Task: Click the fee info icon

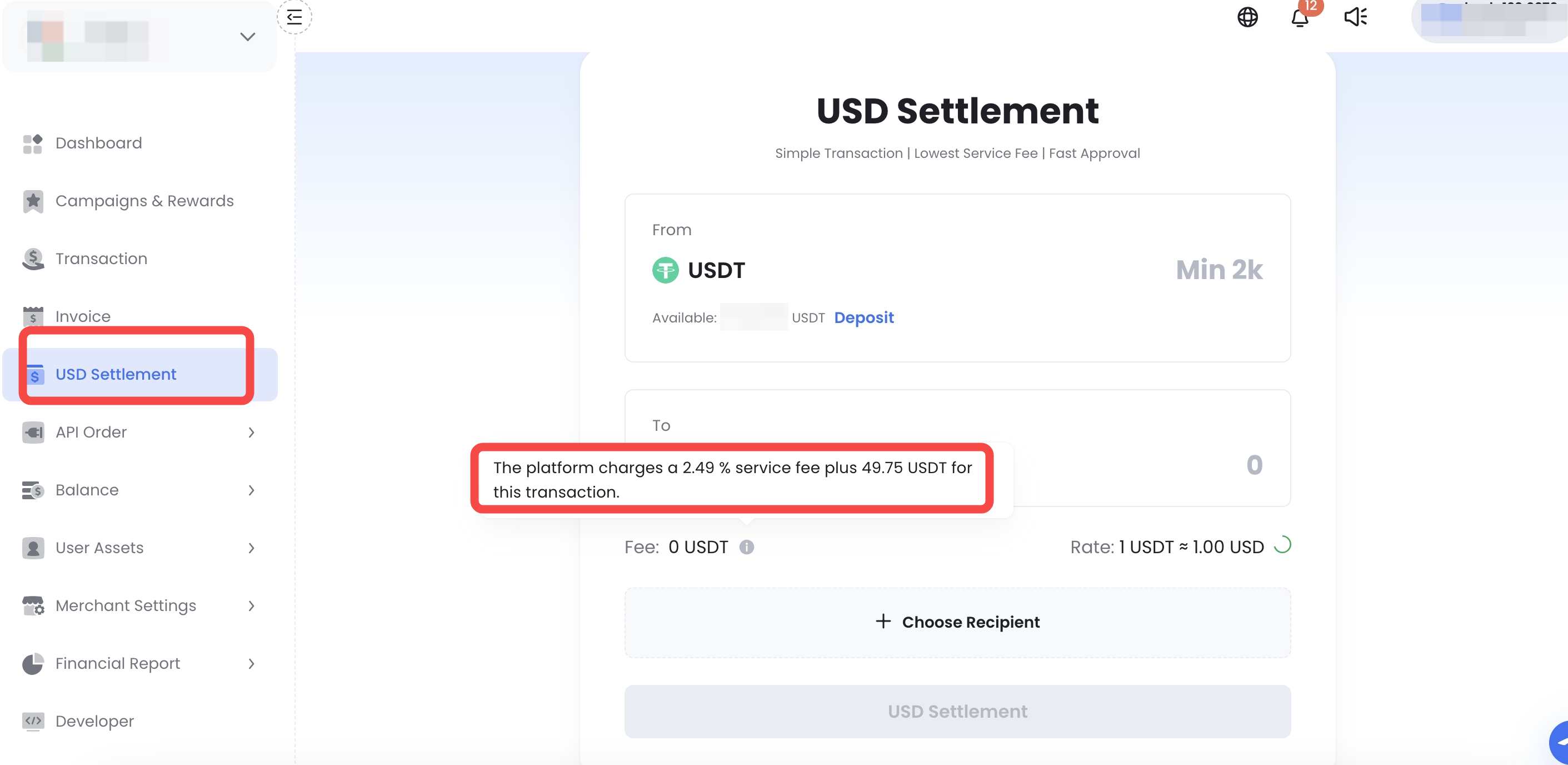Action: point(746,547)
